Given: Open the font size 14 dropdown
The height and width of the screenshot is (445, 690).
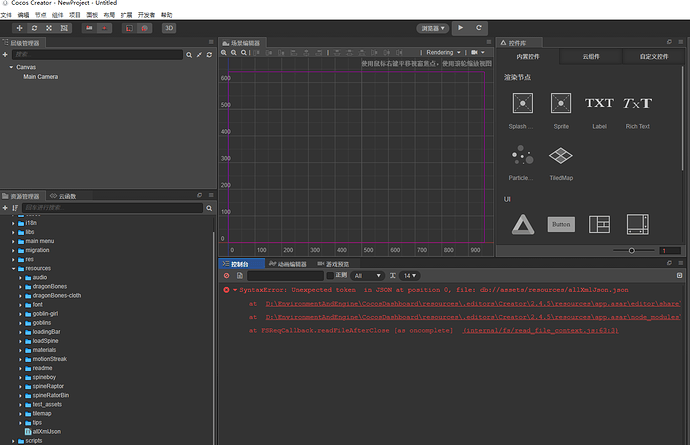Looking at the screenshot, I should click(410, 276).
